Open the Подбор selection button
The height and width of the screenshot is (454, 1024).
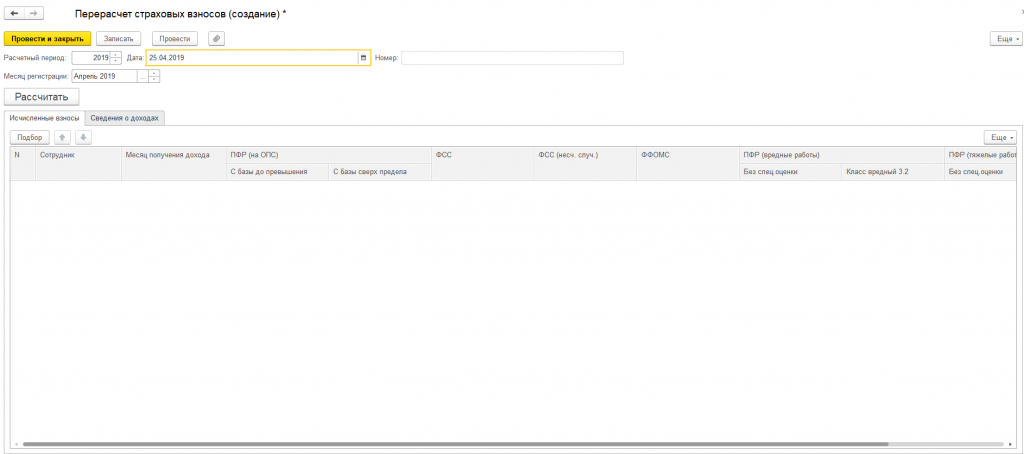pos(29,137)
